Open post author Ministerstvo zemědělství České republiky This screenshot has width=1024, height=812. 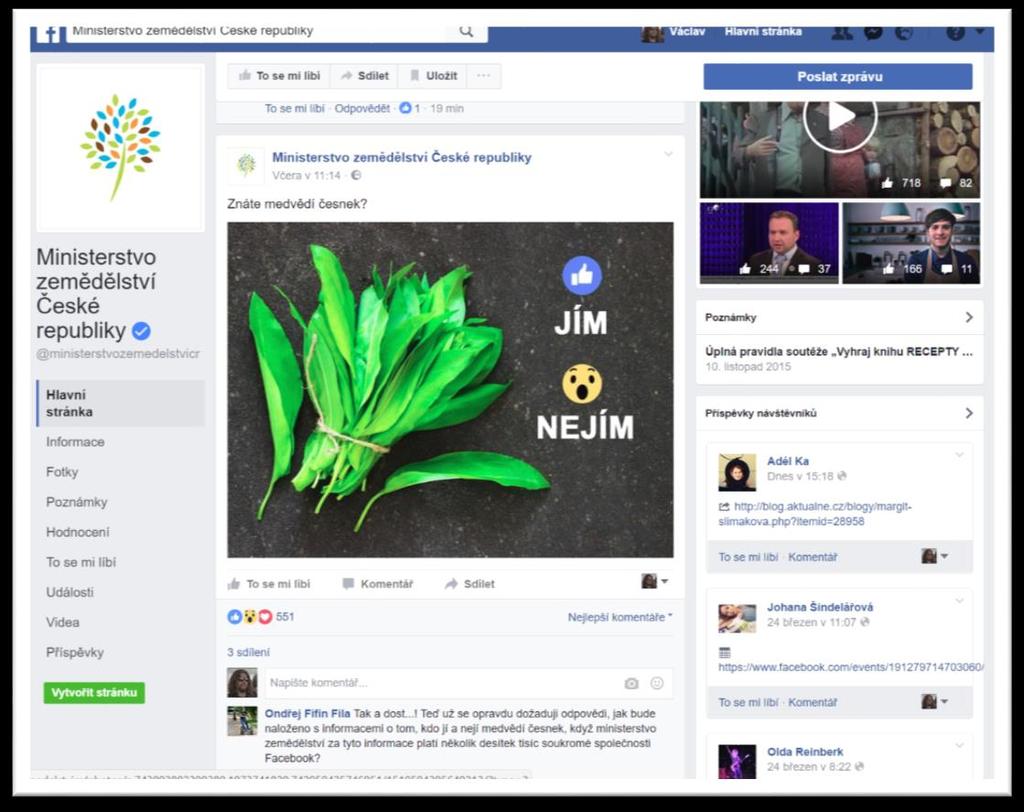(402, 157)
